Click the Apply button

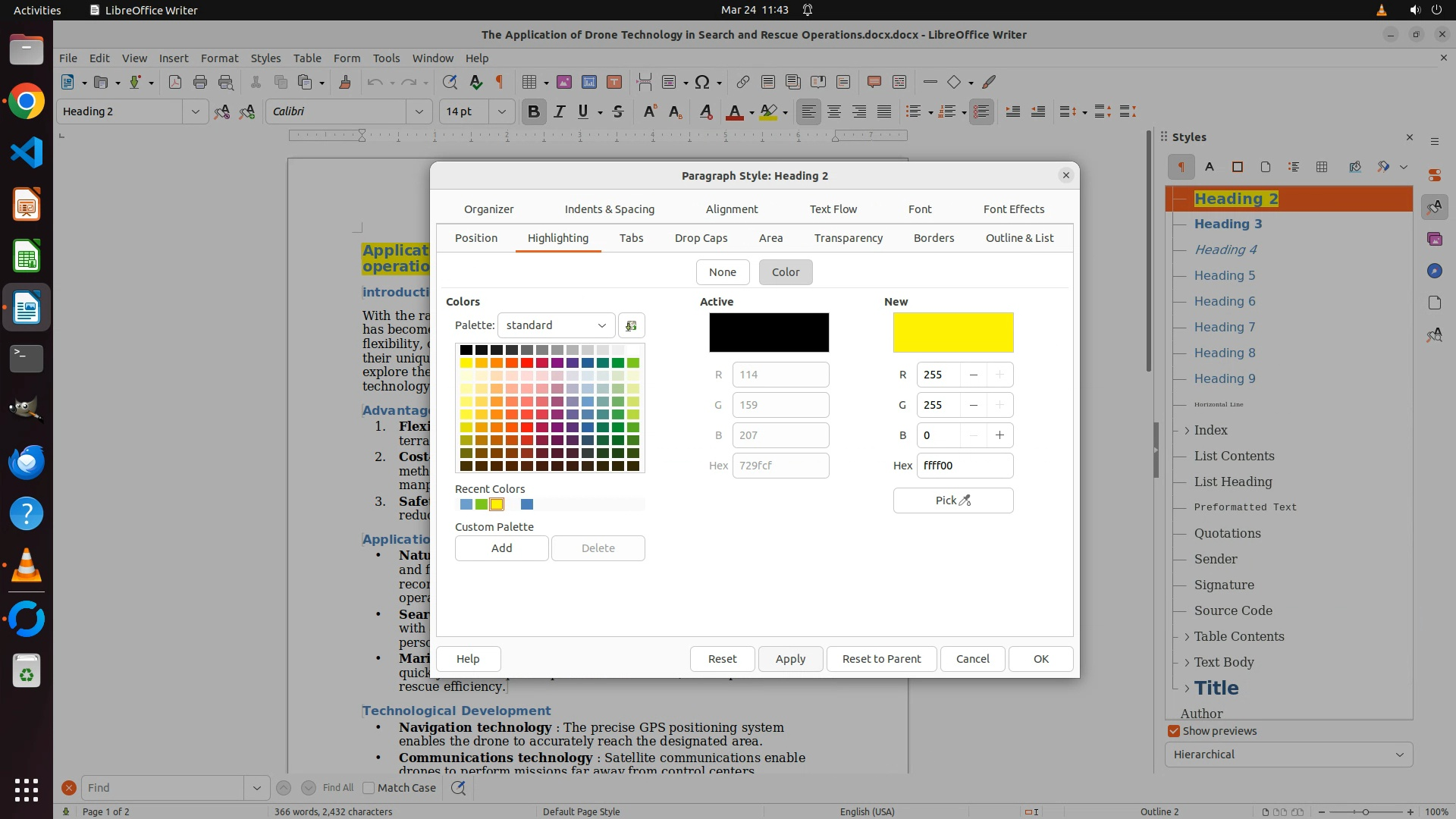[789, 659]
